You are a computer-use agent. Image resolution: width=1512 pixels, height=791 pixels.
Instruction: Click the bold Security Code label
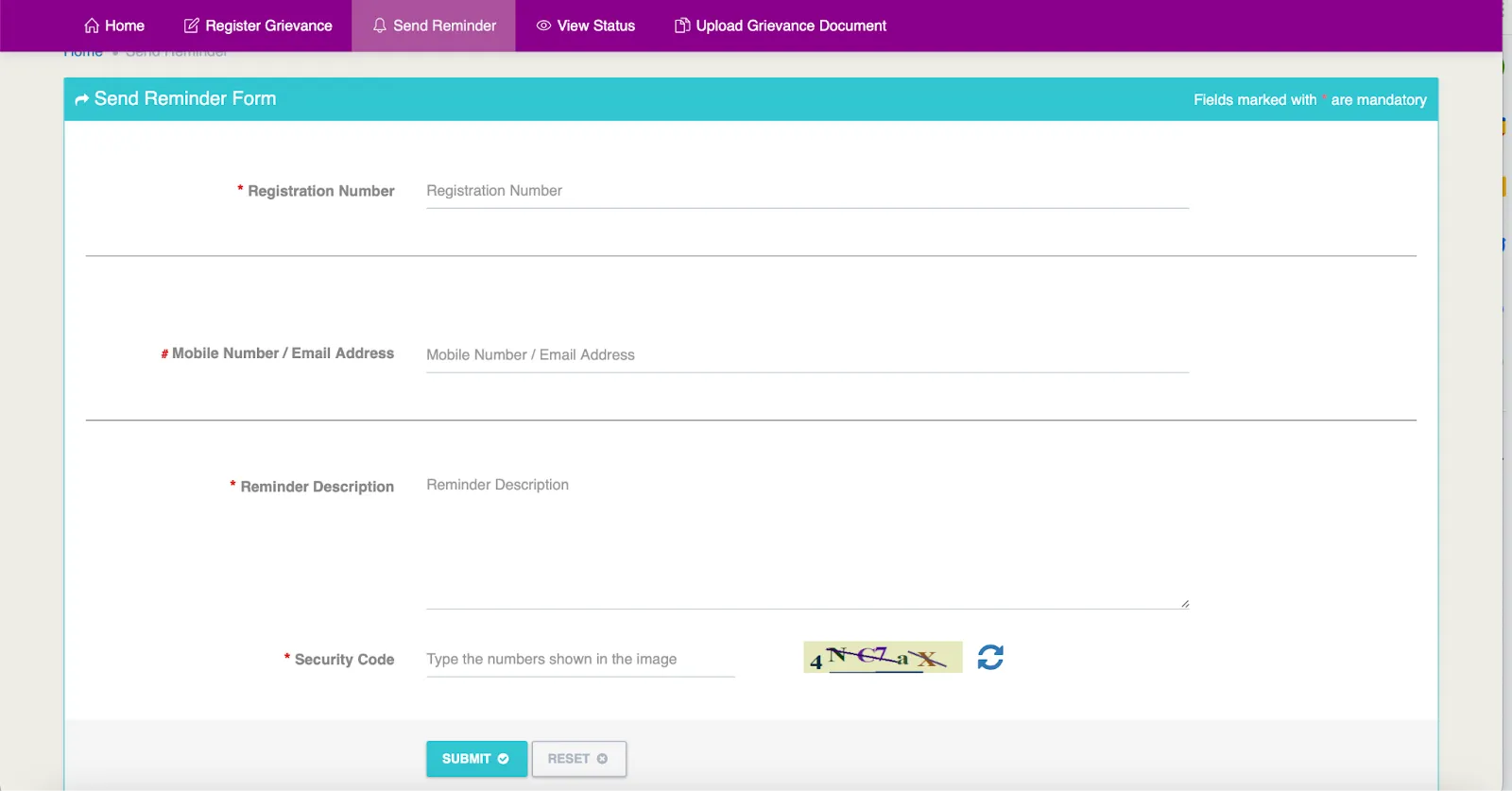pos(344,660)
